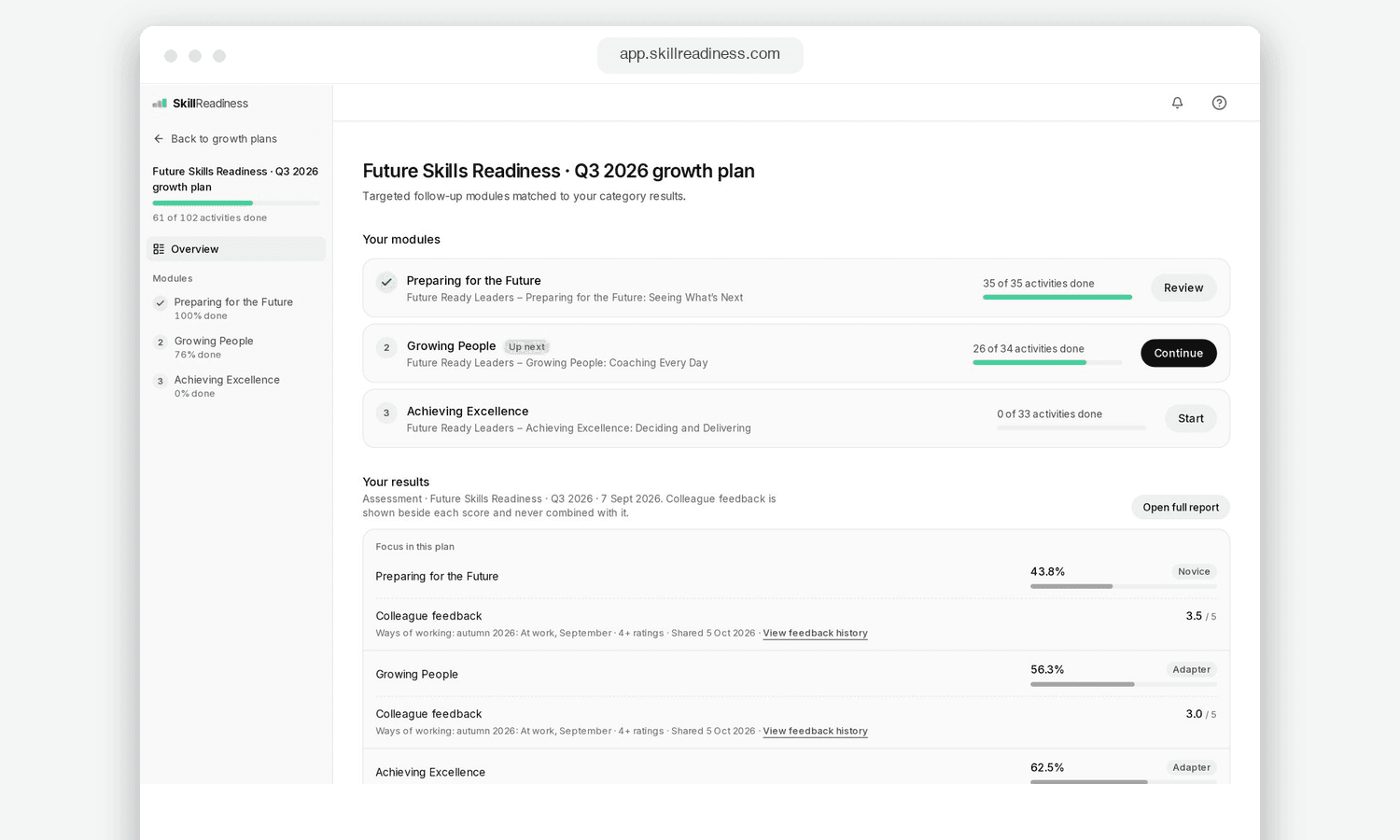Click 'Focus in this plan' label

click(x=415, y=547)
